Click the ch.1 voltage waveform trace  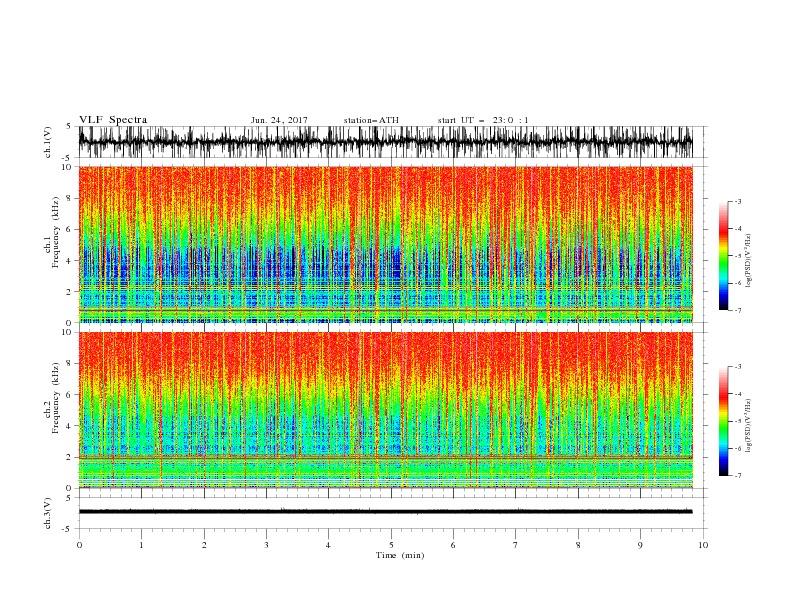point(385,142)
